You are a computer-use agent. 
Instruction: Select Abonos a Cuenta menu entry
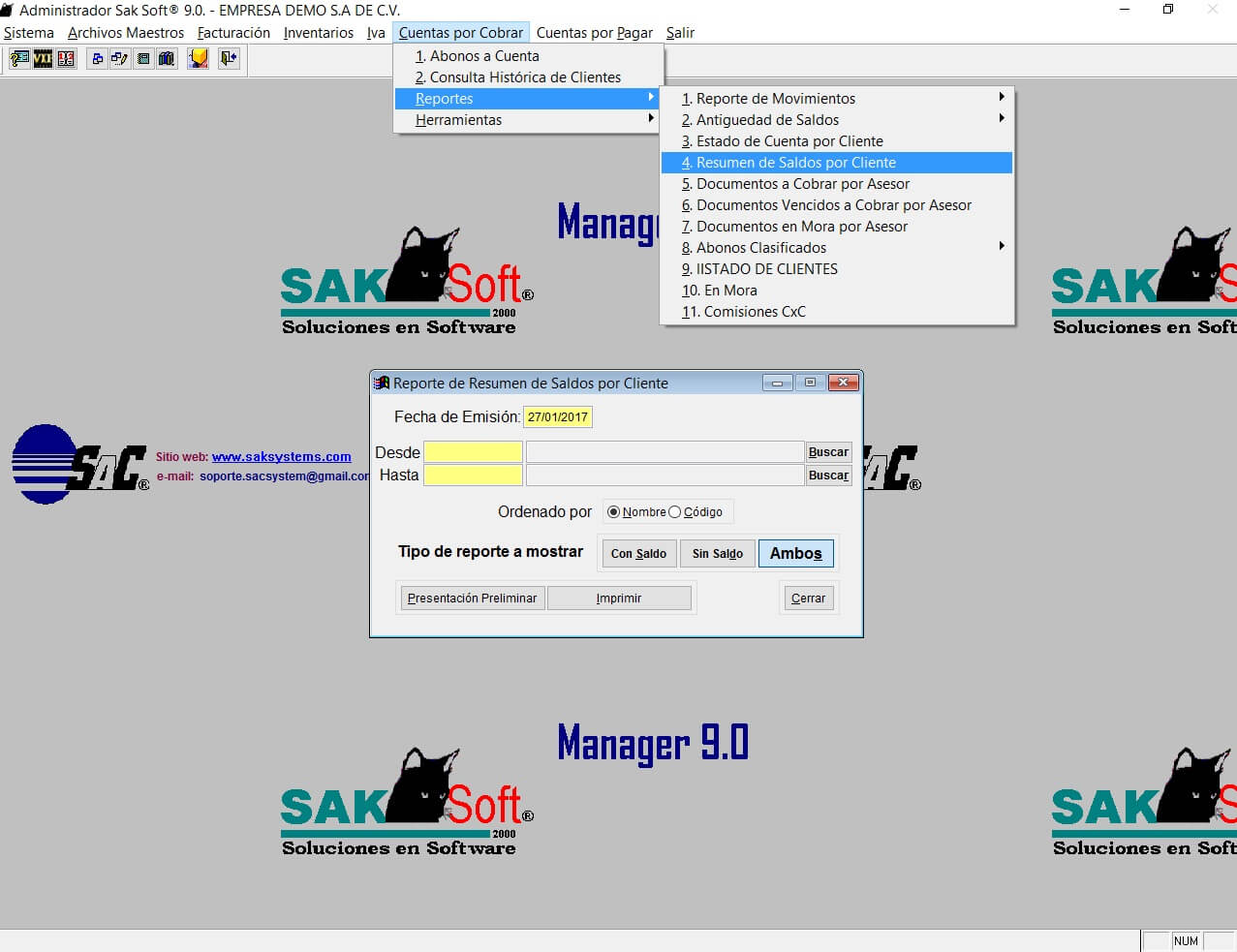click(x=527, y=56)
